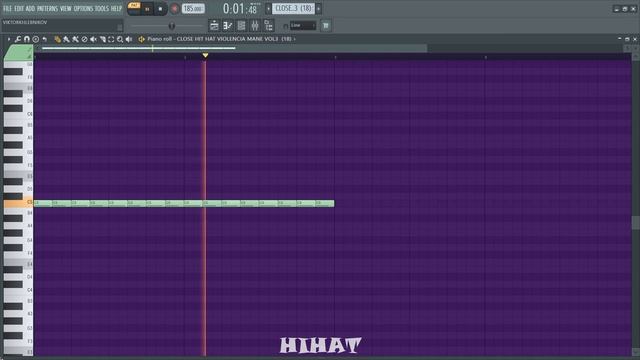The height and width of the screenshot is (360, 640).
Task: Choose the Select marquee tool
Action: tap(111, 39)
